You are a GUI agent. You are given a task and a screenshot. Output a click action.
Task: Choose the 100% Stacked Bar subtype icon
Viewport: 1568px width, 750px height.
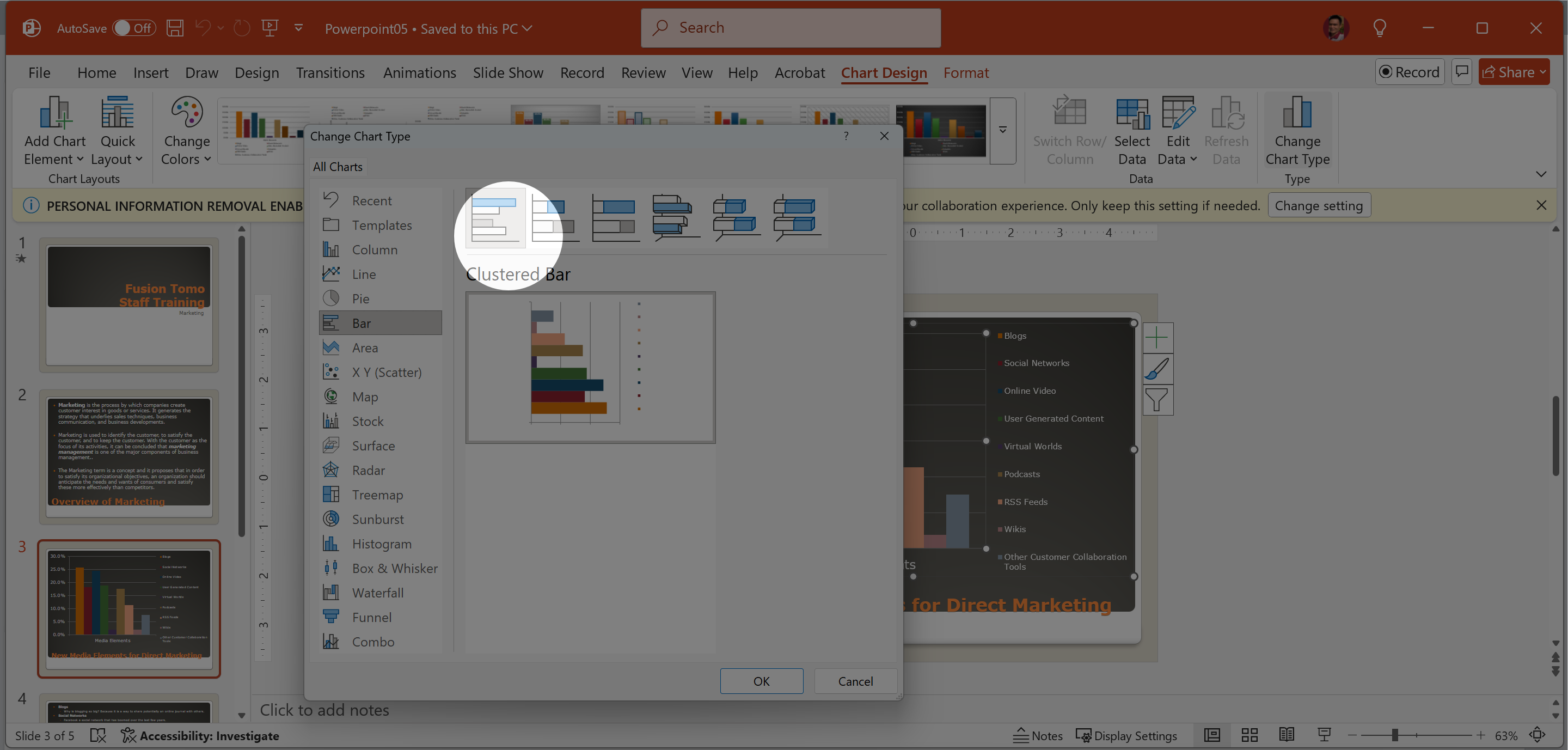(x=615, y=217)
